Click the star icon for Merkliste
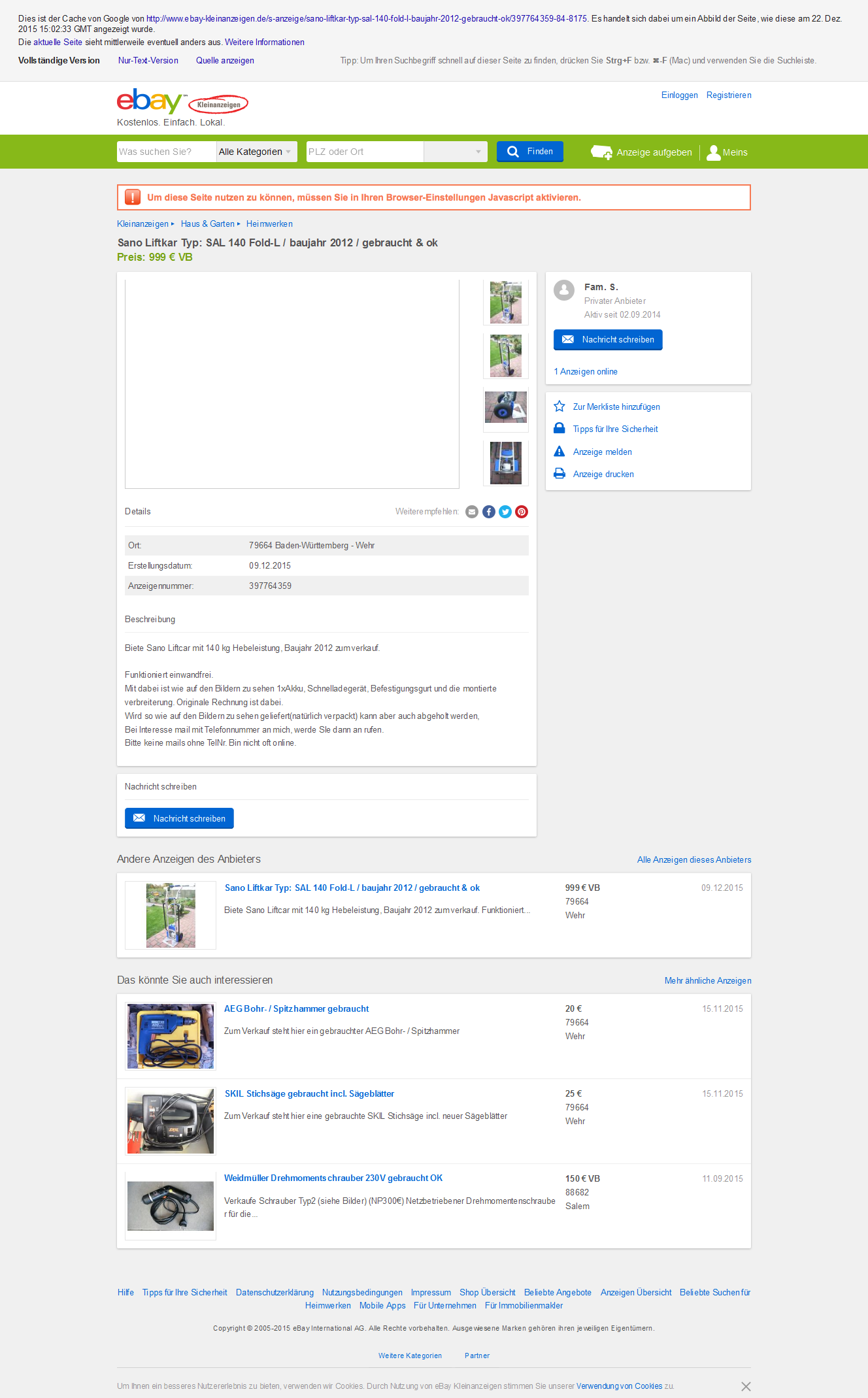This screenshot has height=1398, width=868. click(559, 407)
